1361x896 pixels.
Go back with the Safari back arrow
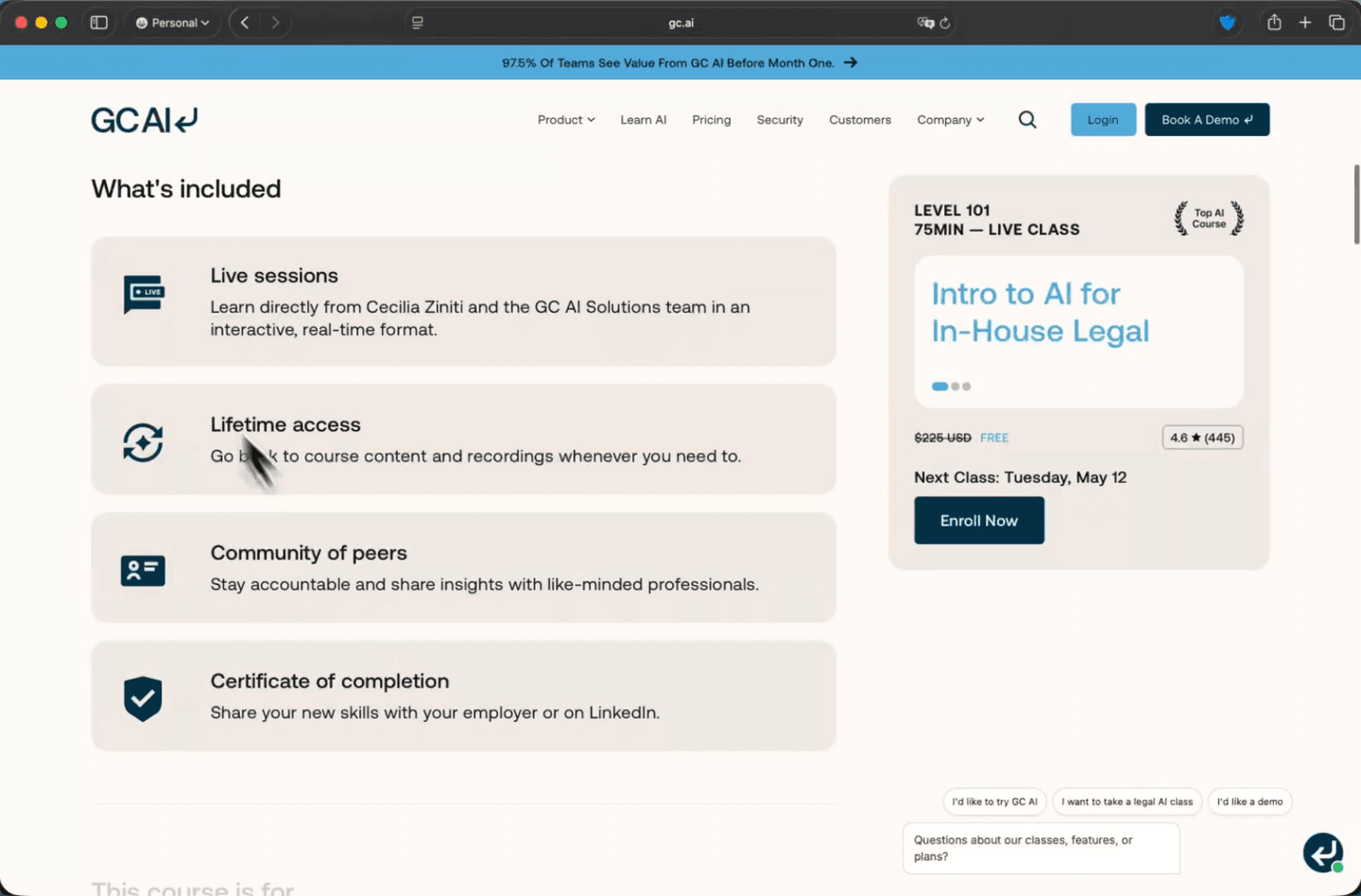pos(245,23)
